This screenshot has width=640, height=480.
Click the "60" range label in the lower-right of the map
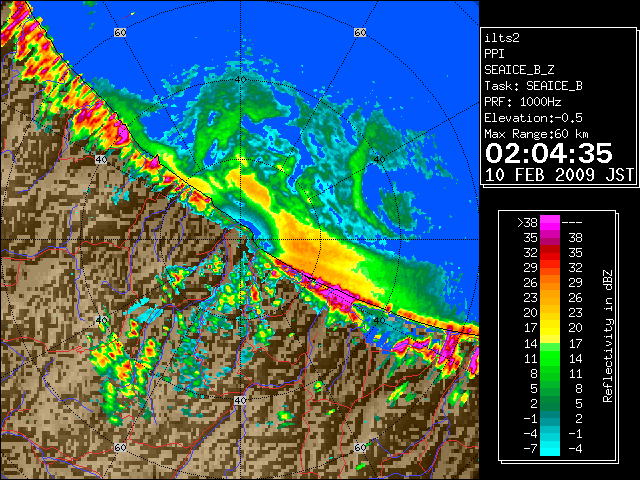pos(360,447)
